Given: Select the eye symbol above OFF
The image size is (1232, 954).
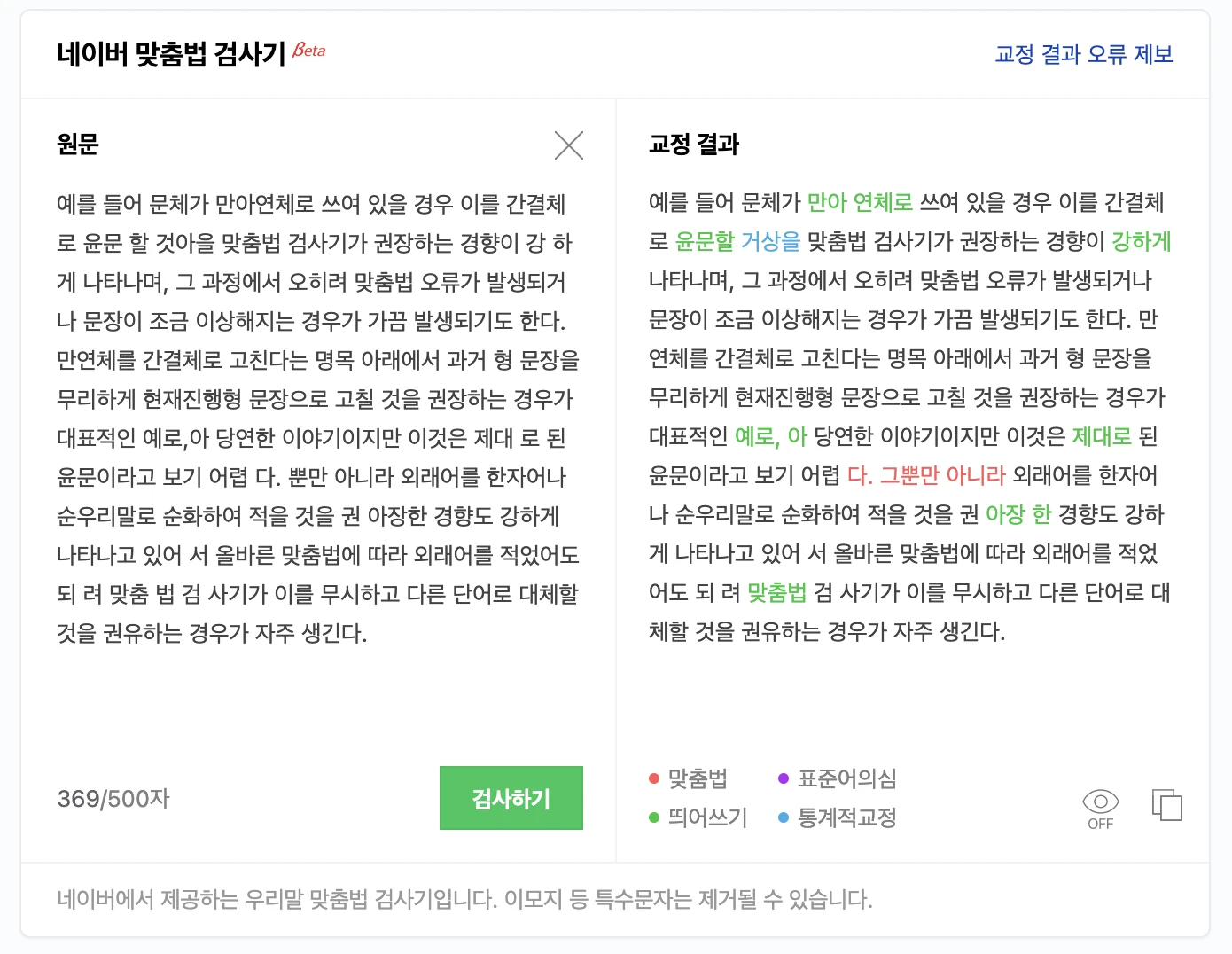Looking at the screenshot, I should pyautogui.click(x=1099, y=801).
